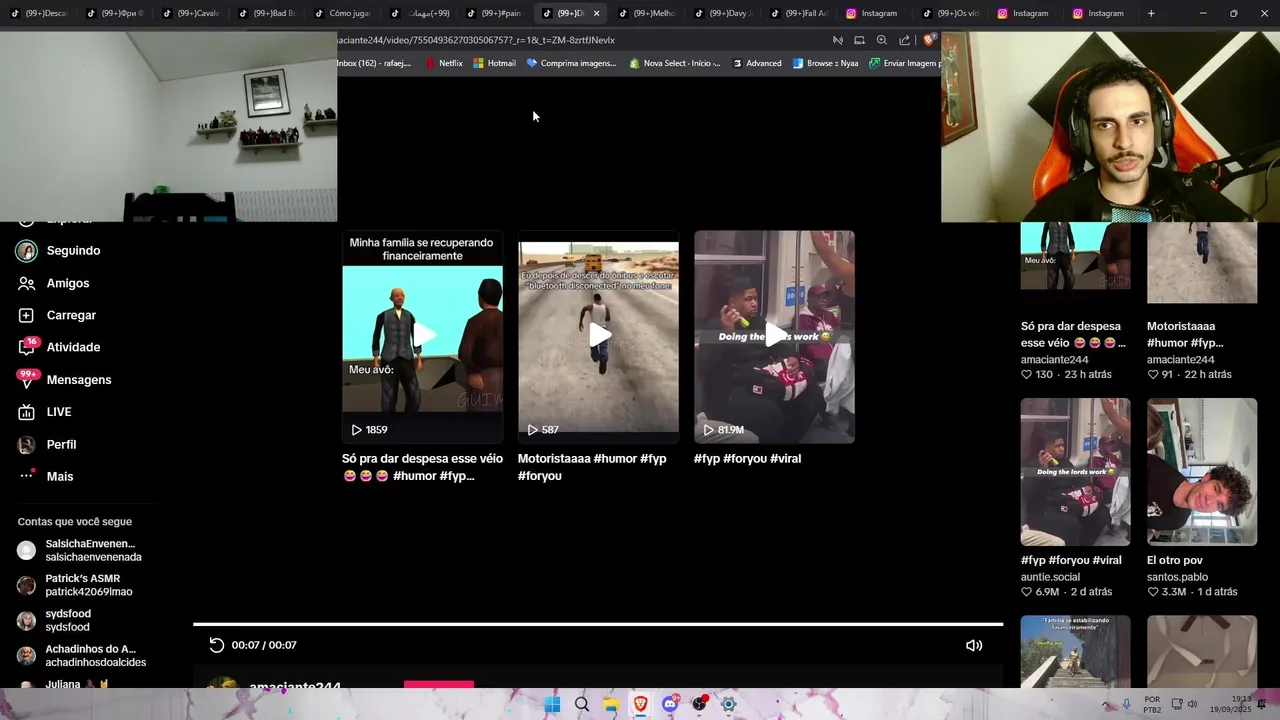Viewport: 1280px width, 720px height.
Task: Switch to the '(99+)Bad Bc' tab
Action: coord(266,13)
